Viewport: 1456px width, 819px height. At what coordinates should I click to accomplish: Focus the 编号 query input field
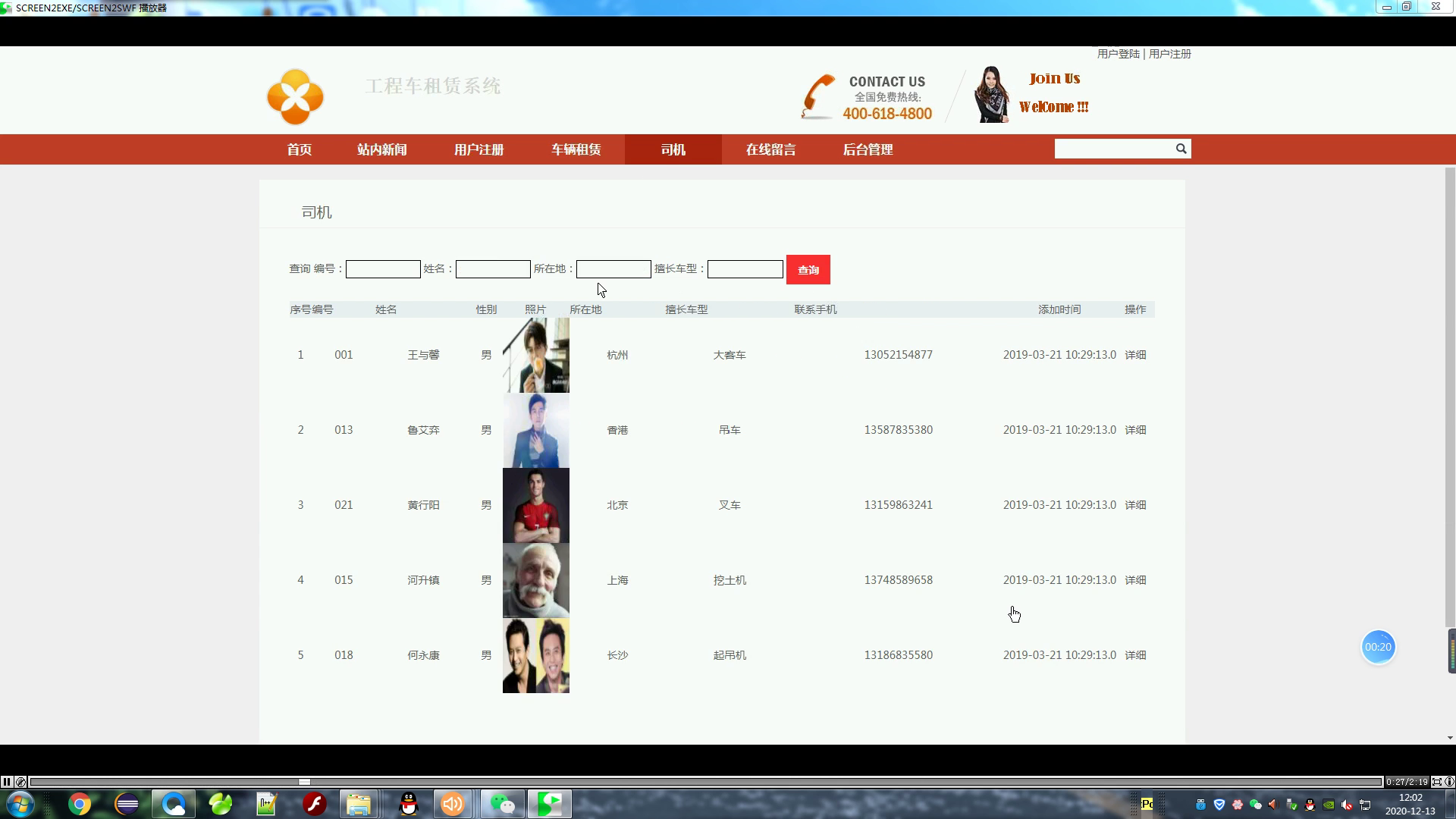click(x=383, y=269)
